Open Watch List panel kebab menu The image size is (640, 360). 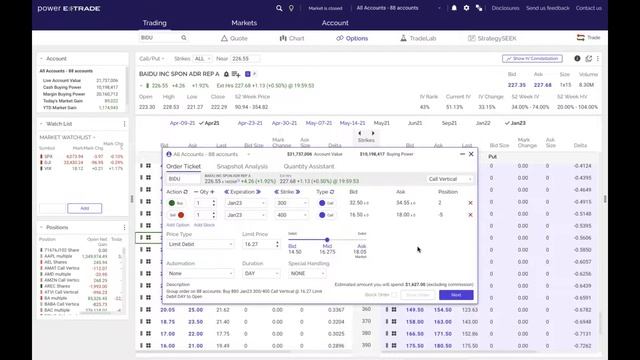pyautogui.click(x=124, y=124)
